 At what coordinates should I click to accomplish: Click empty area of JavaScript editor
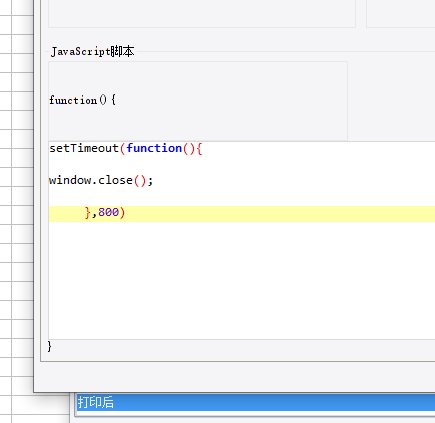click(x=242, y=280)
